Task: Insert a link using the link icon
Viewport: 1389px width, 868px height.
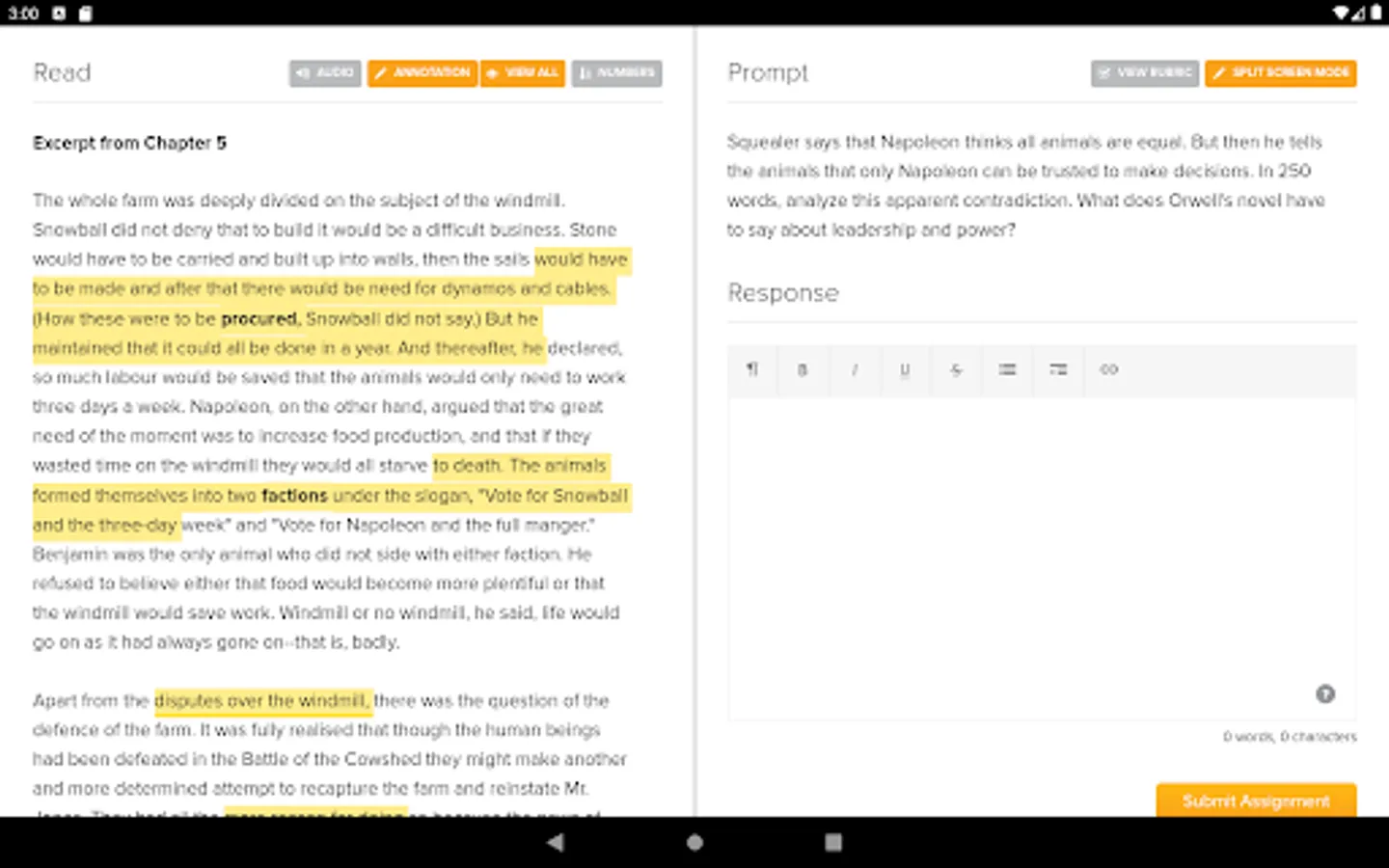Action: point(1109,369)
